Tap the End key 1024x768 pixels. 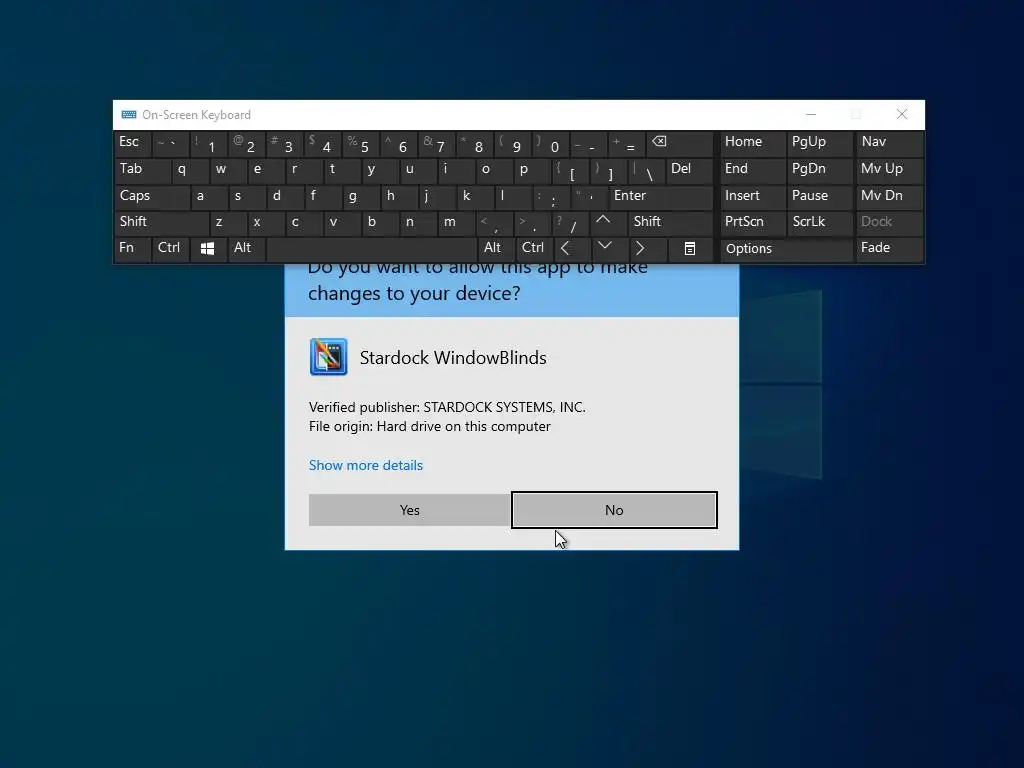(x=752, y=169)
